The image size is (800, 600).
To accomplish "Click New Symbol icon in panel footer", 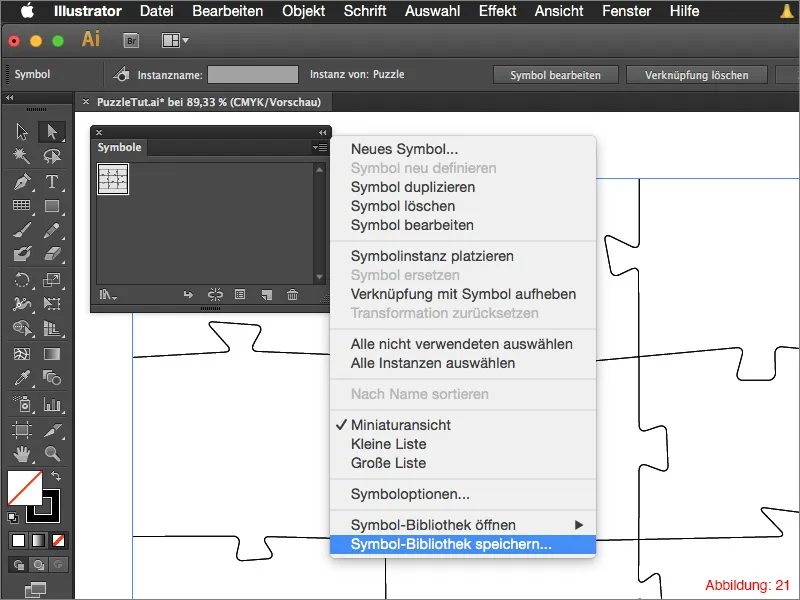I will coord(266,294).
